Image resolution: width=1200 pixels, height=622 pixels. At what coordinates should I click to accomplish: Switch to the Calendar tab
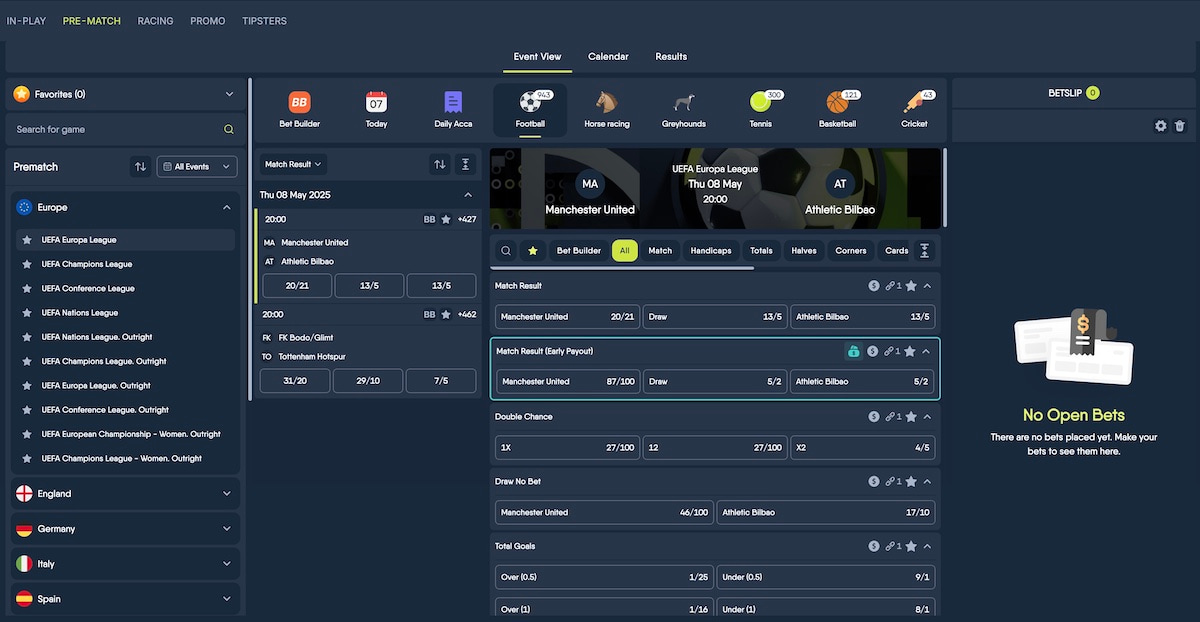[x=608, y=57]
